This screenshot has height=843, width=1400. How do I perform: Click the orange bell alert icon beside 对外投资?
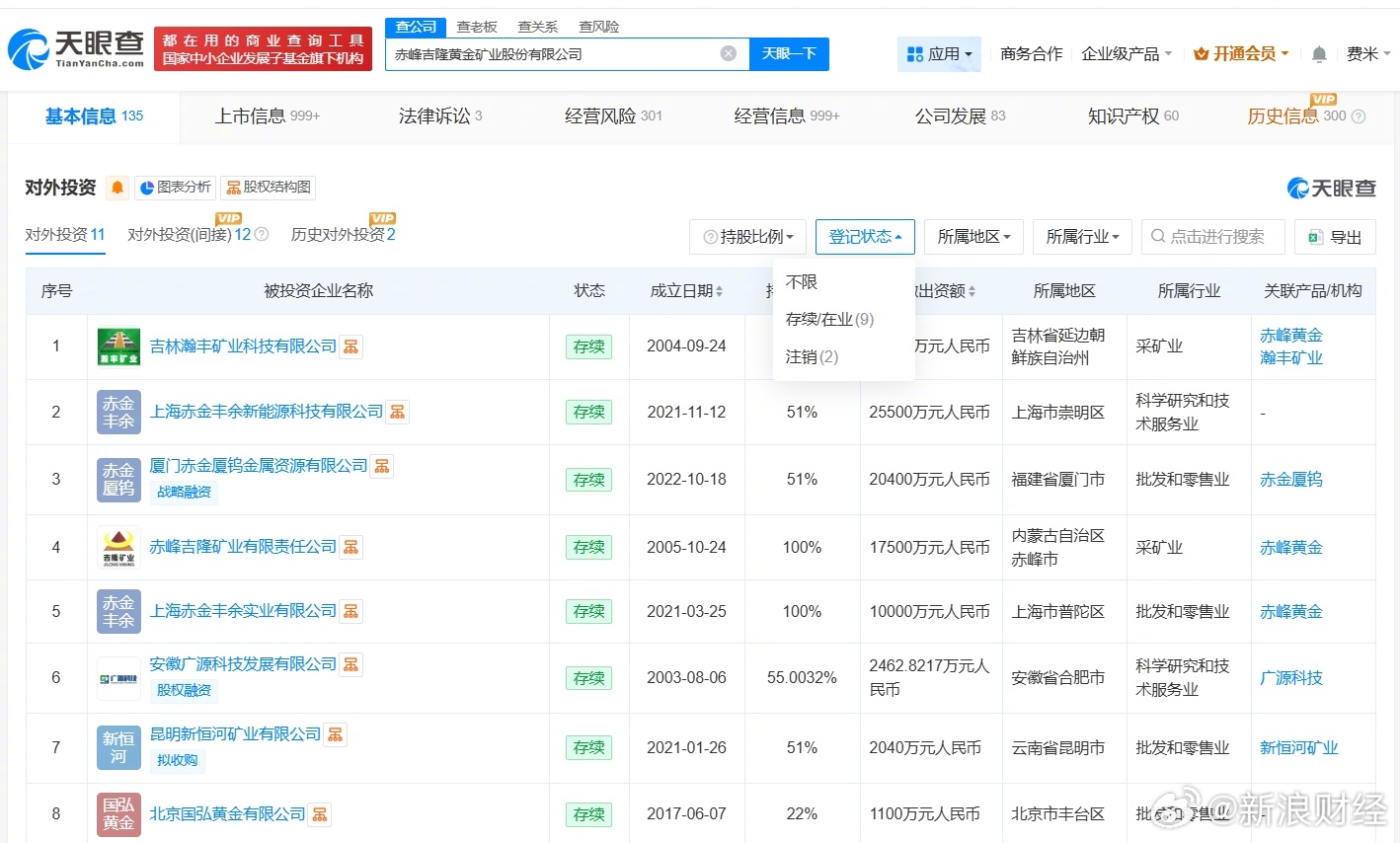[117, 188]
